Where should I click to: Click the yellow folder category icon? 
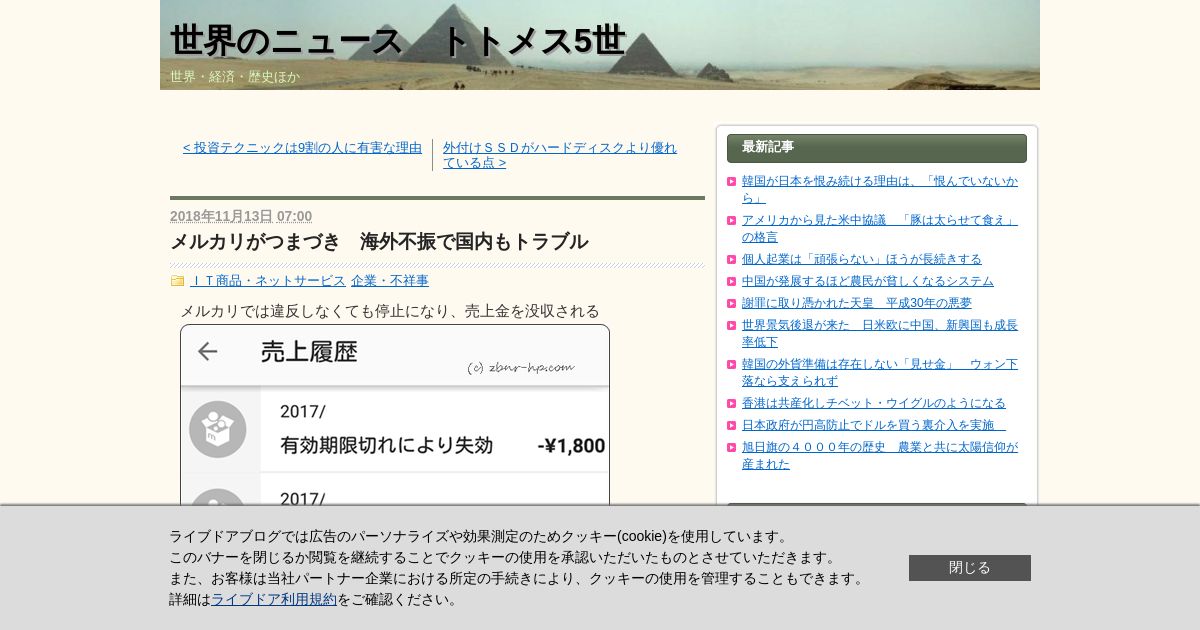click(x=178, y=281)
